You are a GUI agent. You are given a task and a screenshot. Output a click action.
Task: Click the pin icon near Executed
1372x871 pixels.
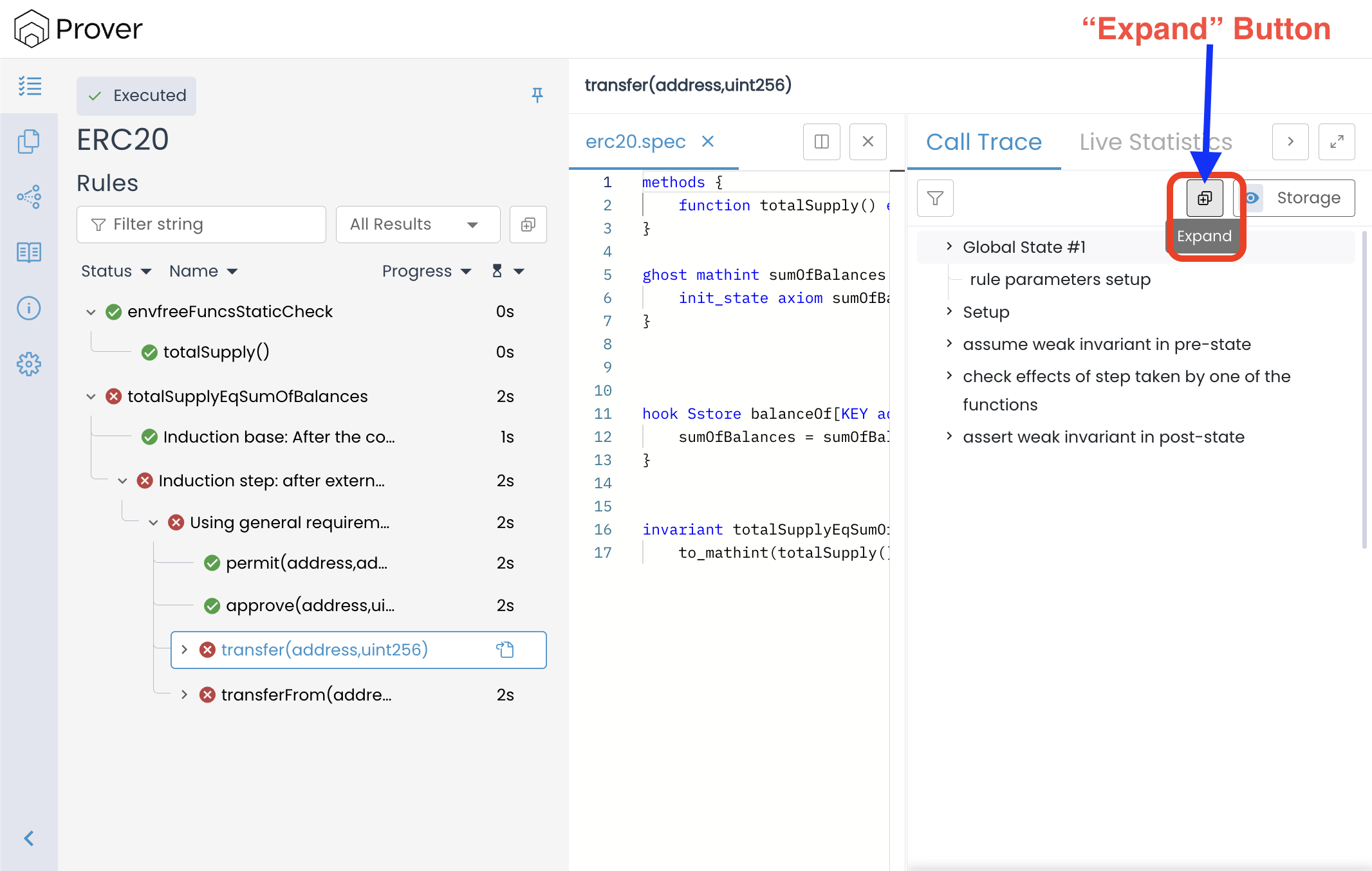(x=537, y=95)
